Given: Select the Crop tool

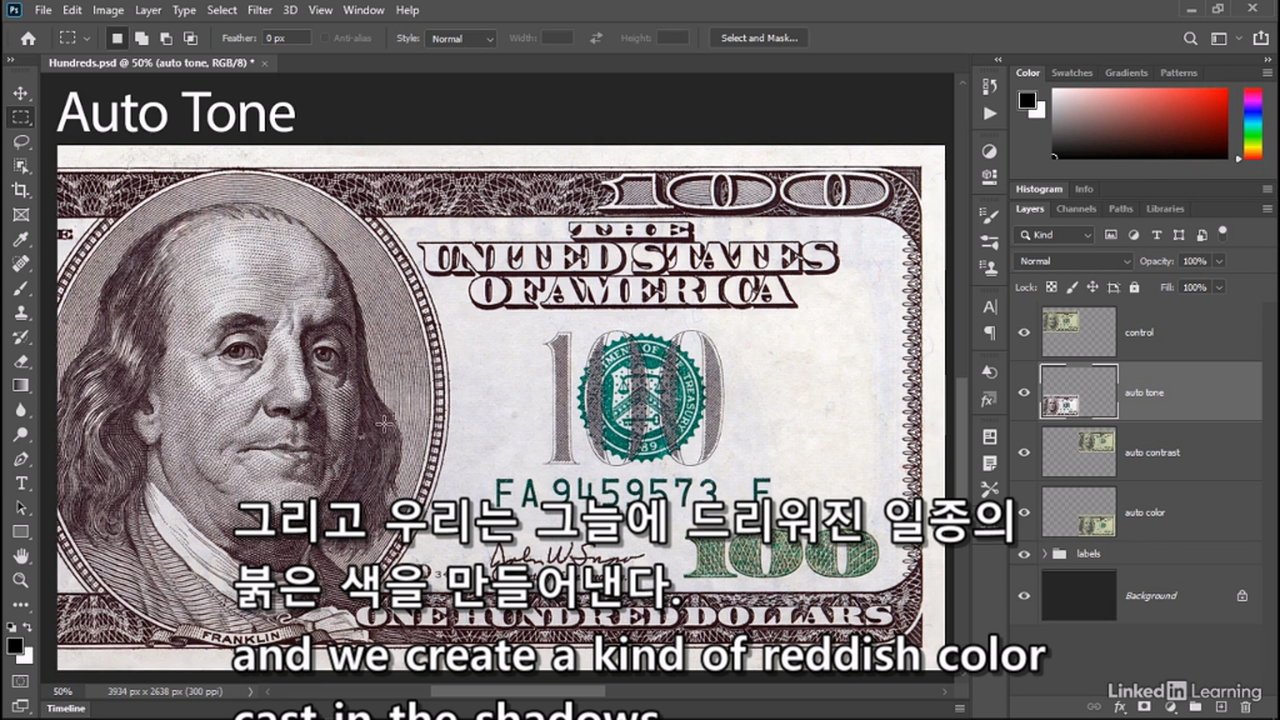Looking at the screenshot, I should (x=21, y=190).
